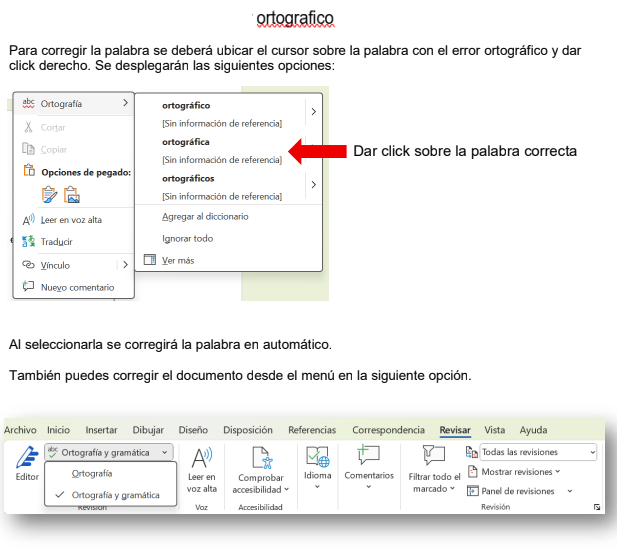Click Copiar label in context menu
This screenshot has width=617, height=559.
tap(54, 149)
